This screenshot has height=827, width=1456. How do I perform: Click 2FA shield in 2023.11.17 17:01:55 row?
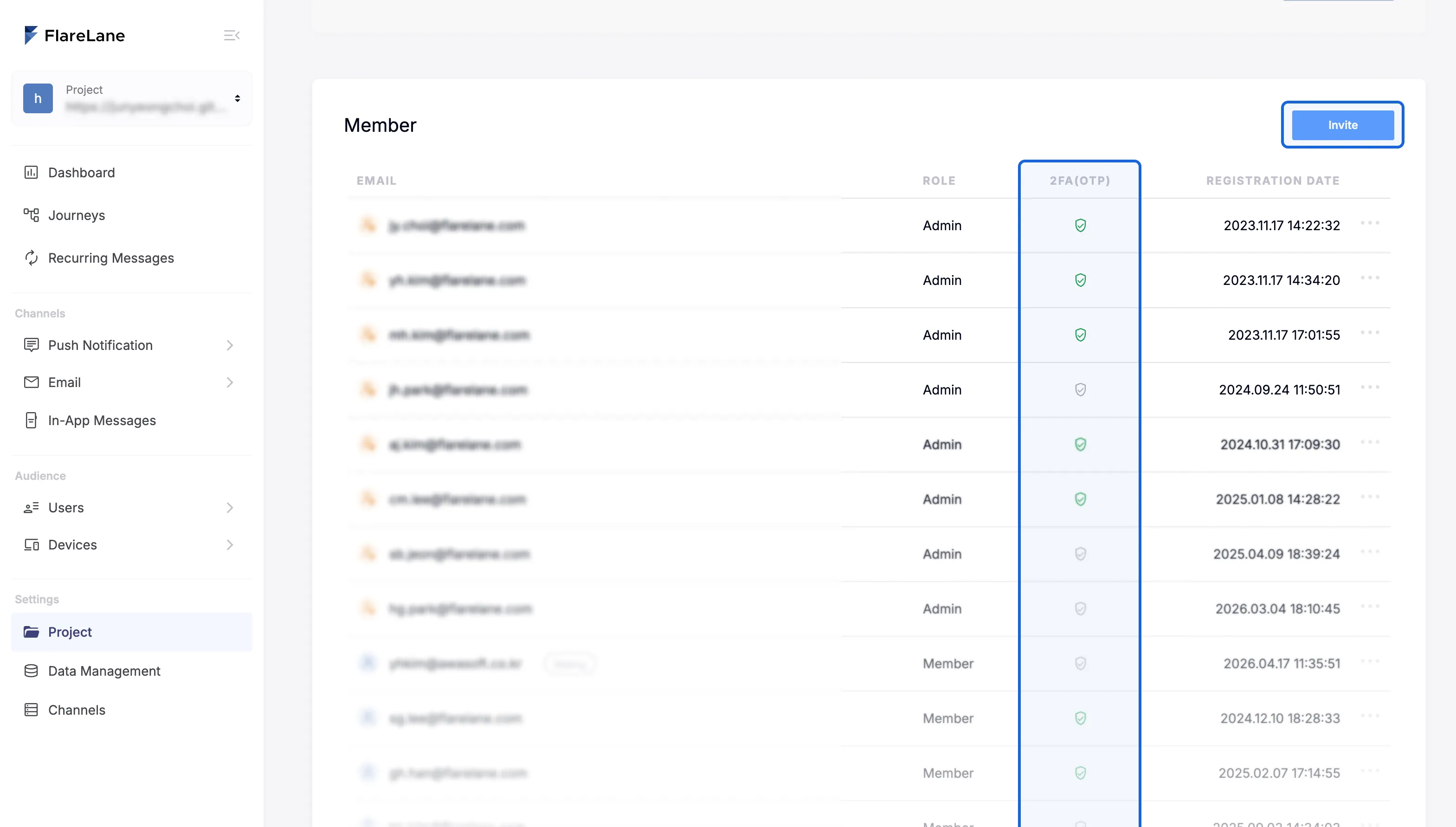point(1080,335)
